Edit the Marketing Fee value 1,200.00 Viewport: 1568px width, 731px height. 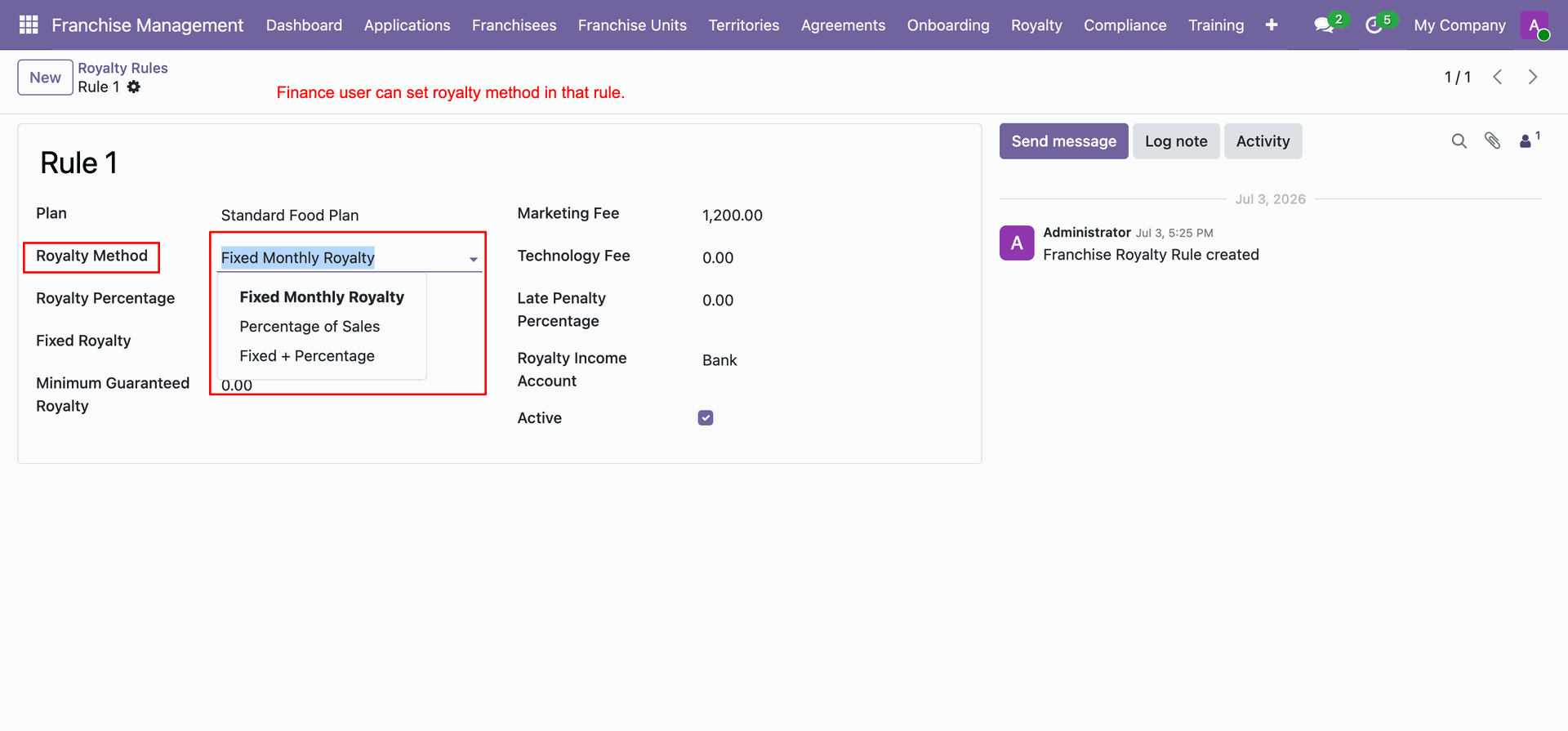733,216
